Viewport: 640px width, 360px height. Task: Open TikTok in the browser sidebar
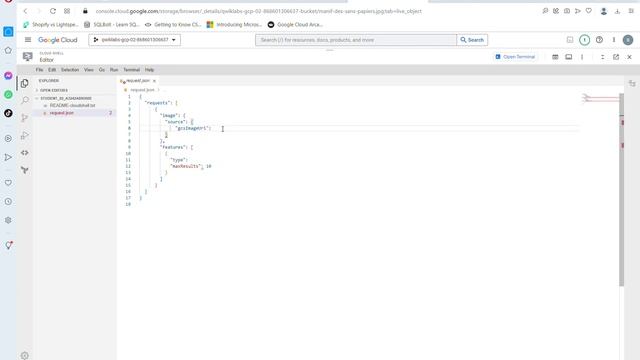(8, 113)
